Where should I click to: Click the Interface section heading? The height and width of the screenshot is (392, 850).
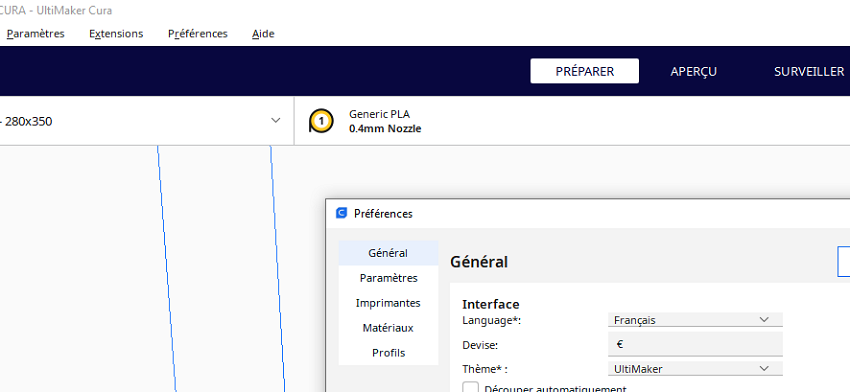(x=491, y=304)
